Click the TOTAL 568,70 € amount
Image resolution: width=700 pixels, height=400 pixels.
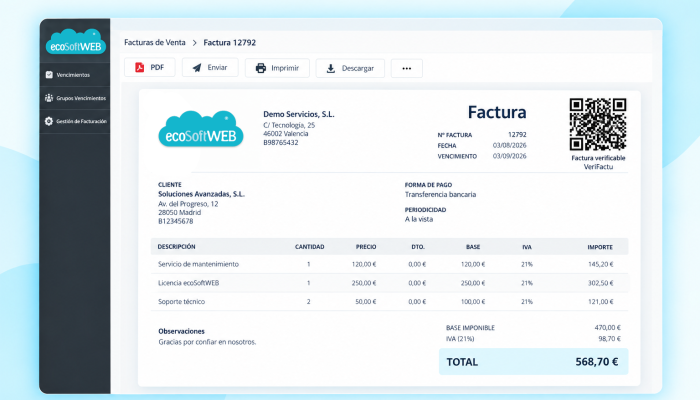tap(597, 362)
